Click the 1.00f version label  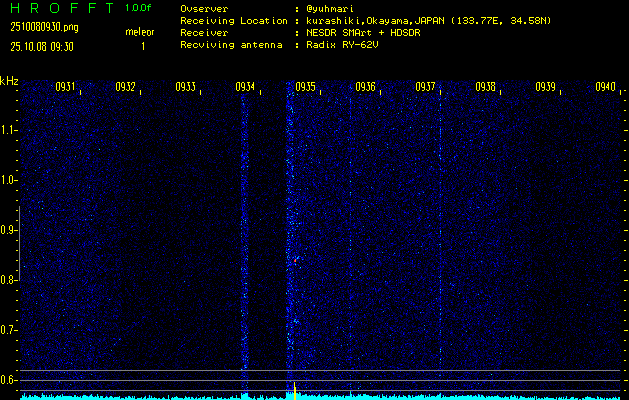pyautogui.click(x=138, y=8)
